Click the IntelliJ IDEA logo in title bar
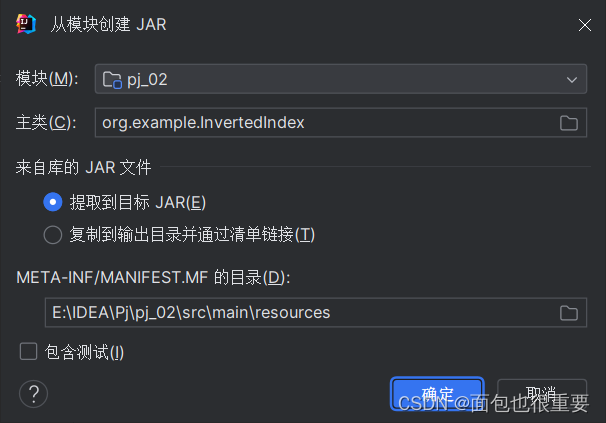 click(x=26, y=24)
